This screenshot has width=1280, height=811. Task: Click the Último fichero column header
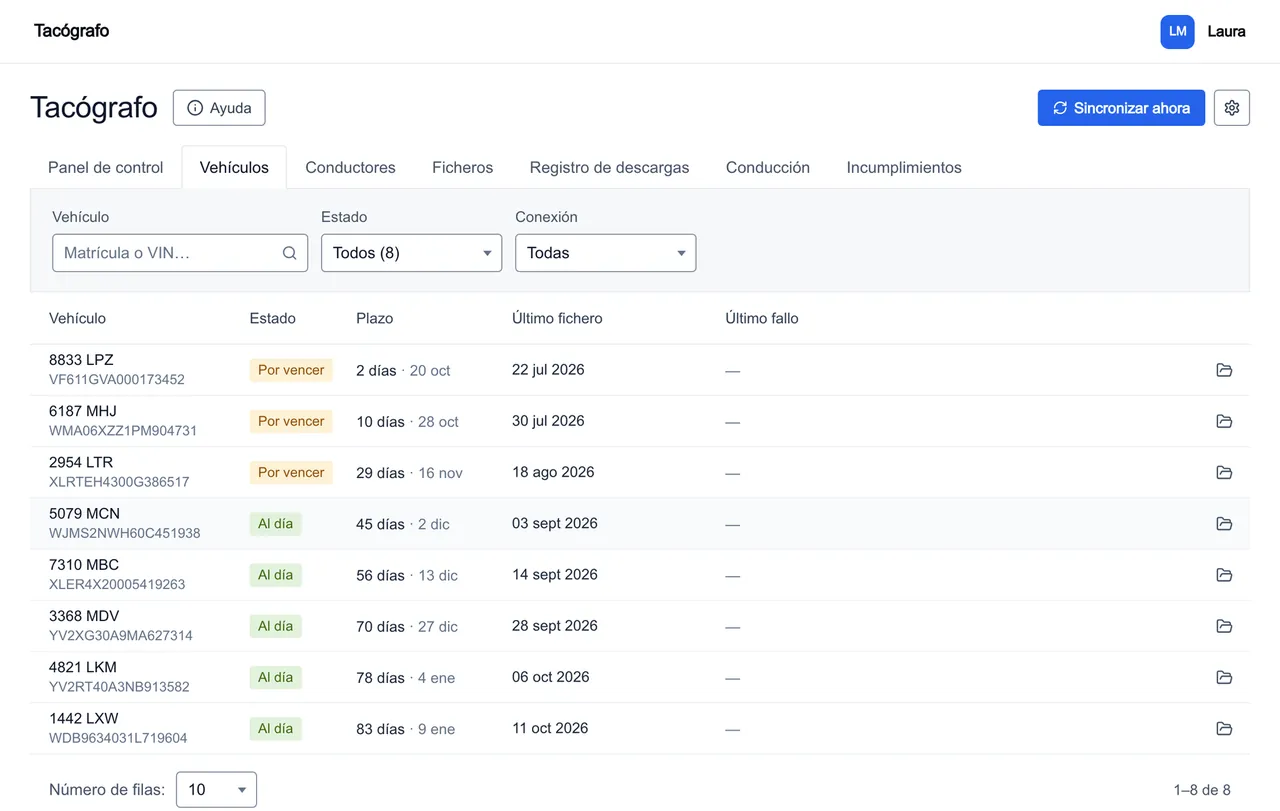(x=557, y=318)
